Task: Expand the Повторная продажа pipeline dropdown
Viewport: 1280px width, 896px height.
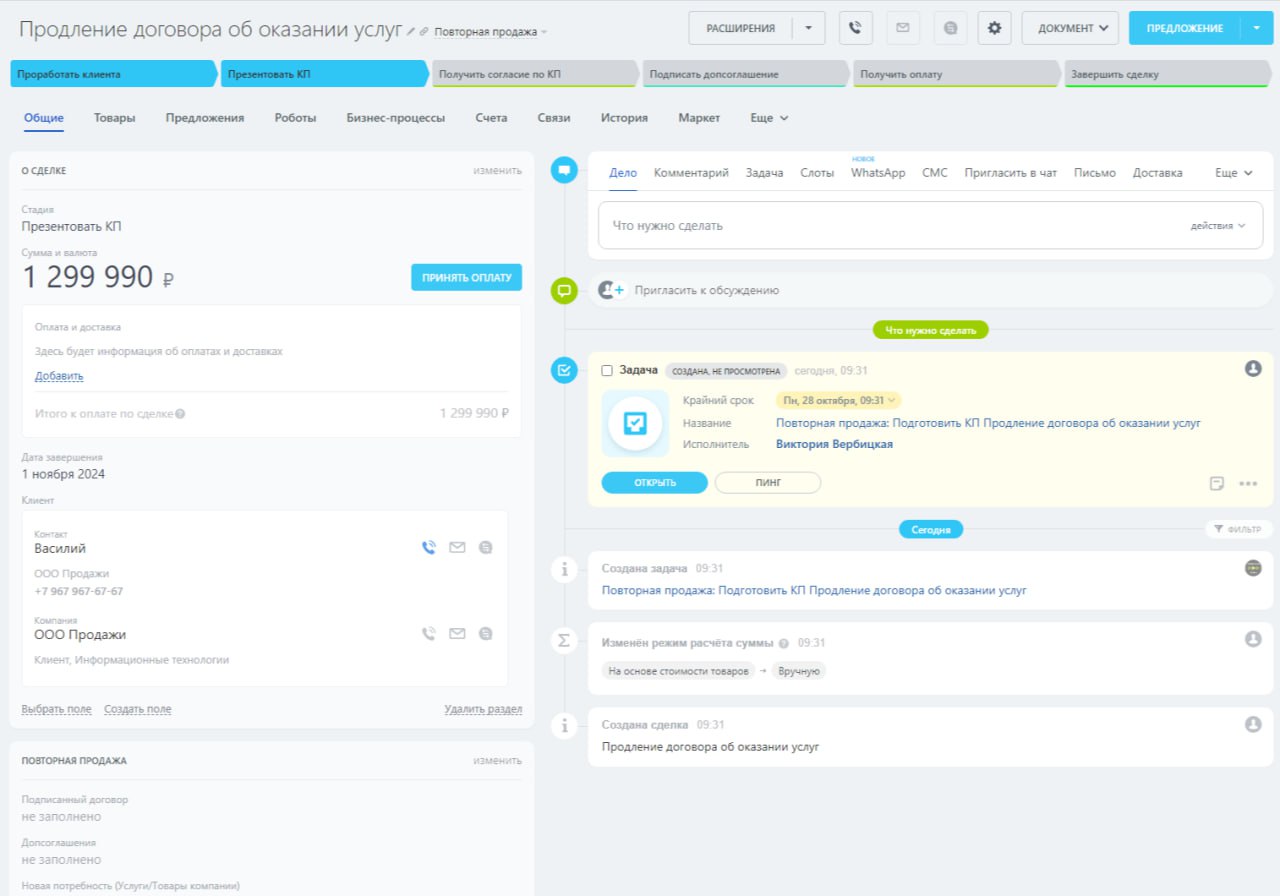Action: point(491,32)
